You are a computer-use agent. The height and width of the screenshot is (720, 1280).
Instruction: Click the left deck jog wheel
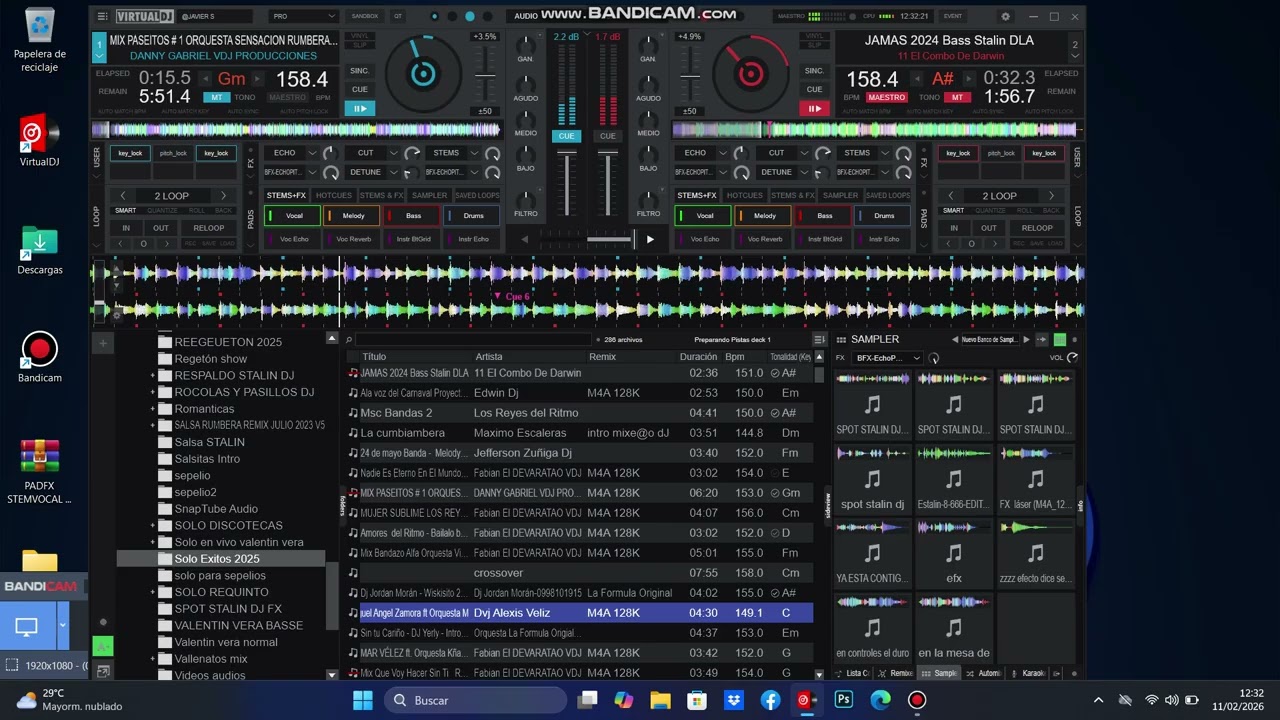424,73
